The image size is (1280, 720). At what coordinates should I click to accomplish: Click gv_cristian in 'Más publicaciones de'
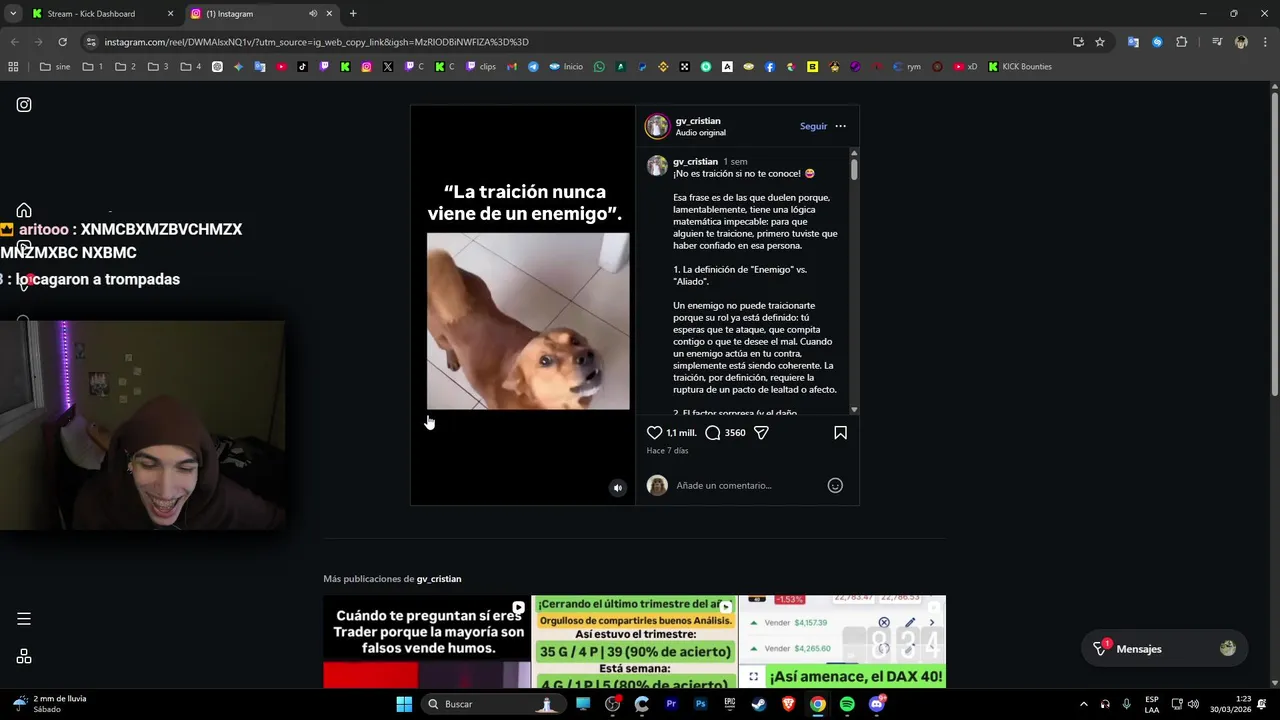[439, 579]
